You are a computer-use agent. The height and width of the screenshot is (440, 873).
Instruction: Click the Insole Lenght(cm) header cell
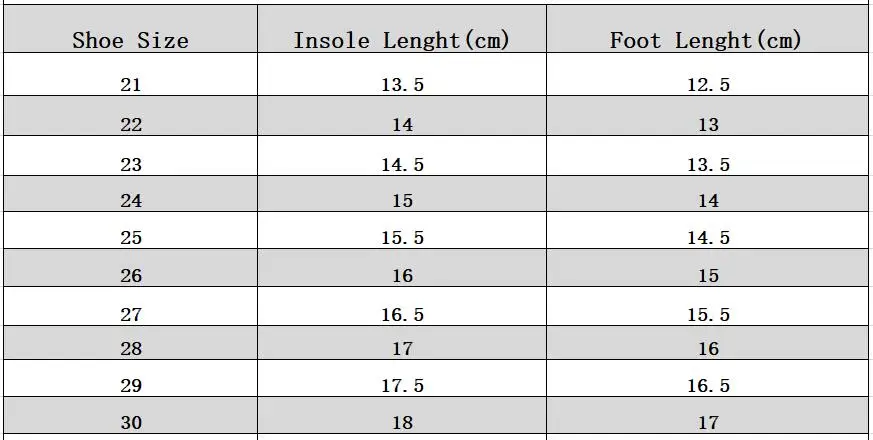(401, 41)
